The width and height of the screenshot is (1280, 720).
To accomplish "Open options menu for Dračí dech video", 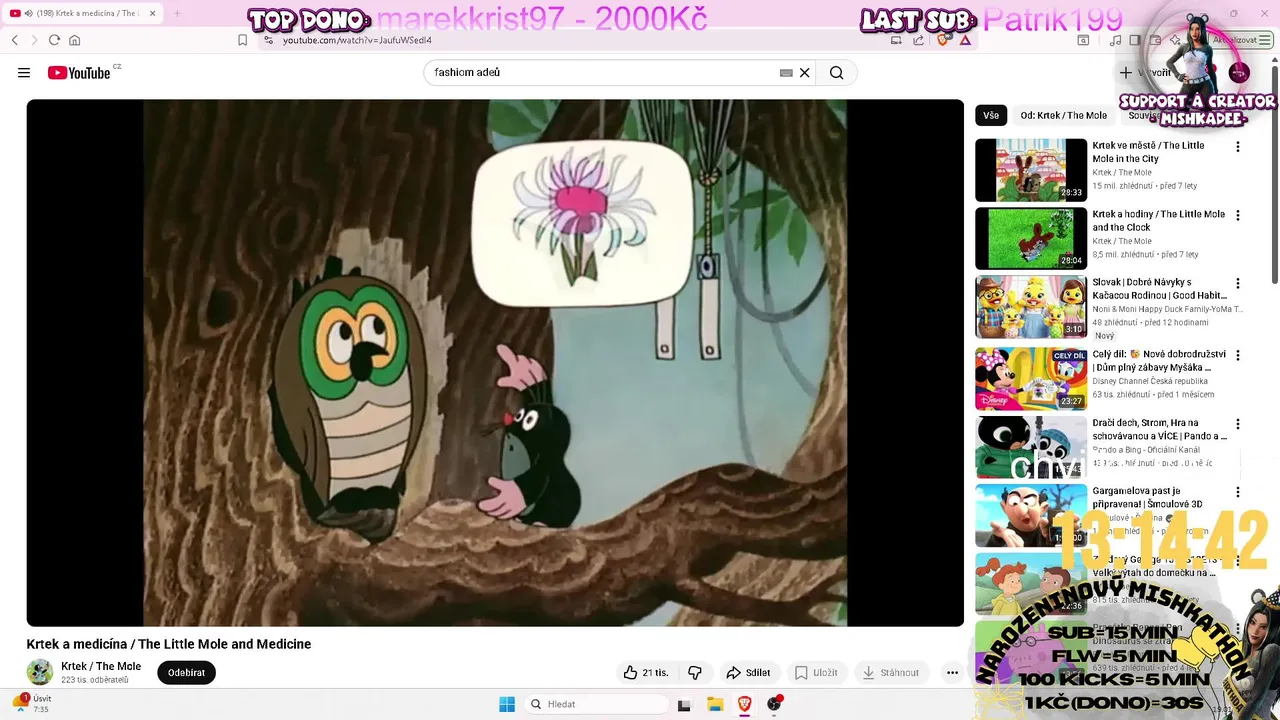I will (1237, 424).
